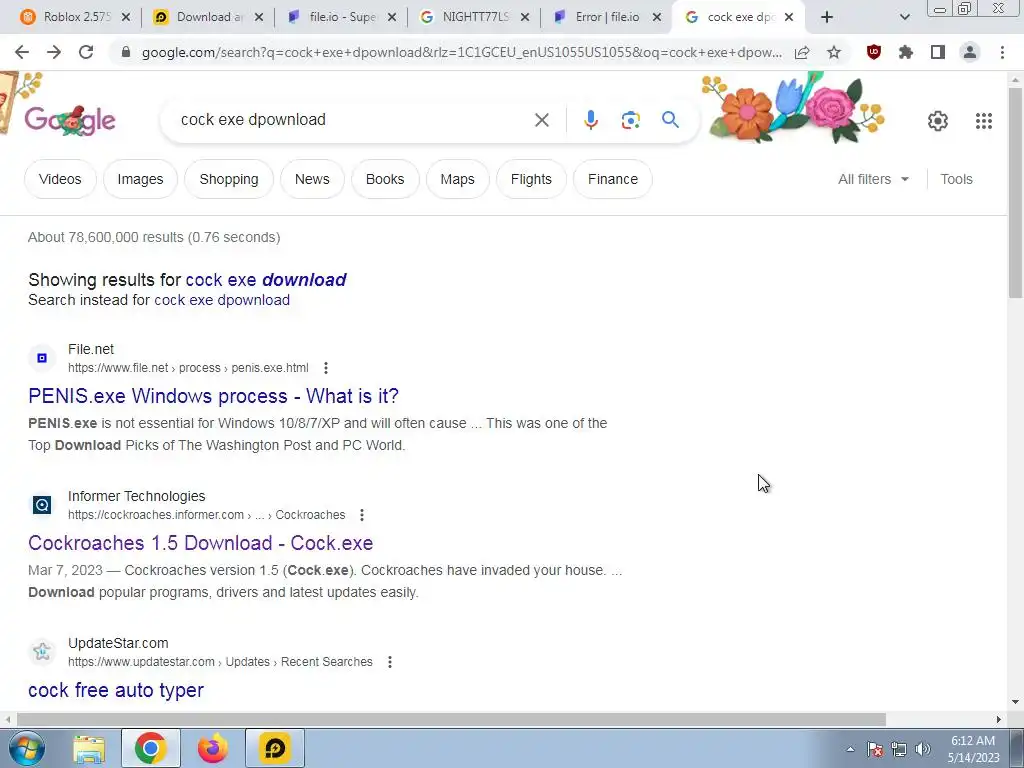Screen dimensions: 1024x768
Task: Open the Google doodle logo
Action: pos(70,120)
